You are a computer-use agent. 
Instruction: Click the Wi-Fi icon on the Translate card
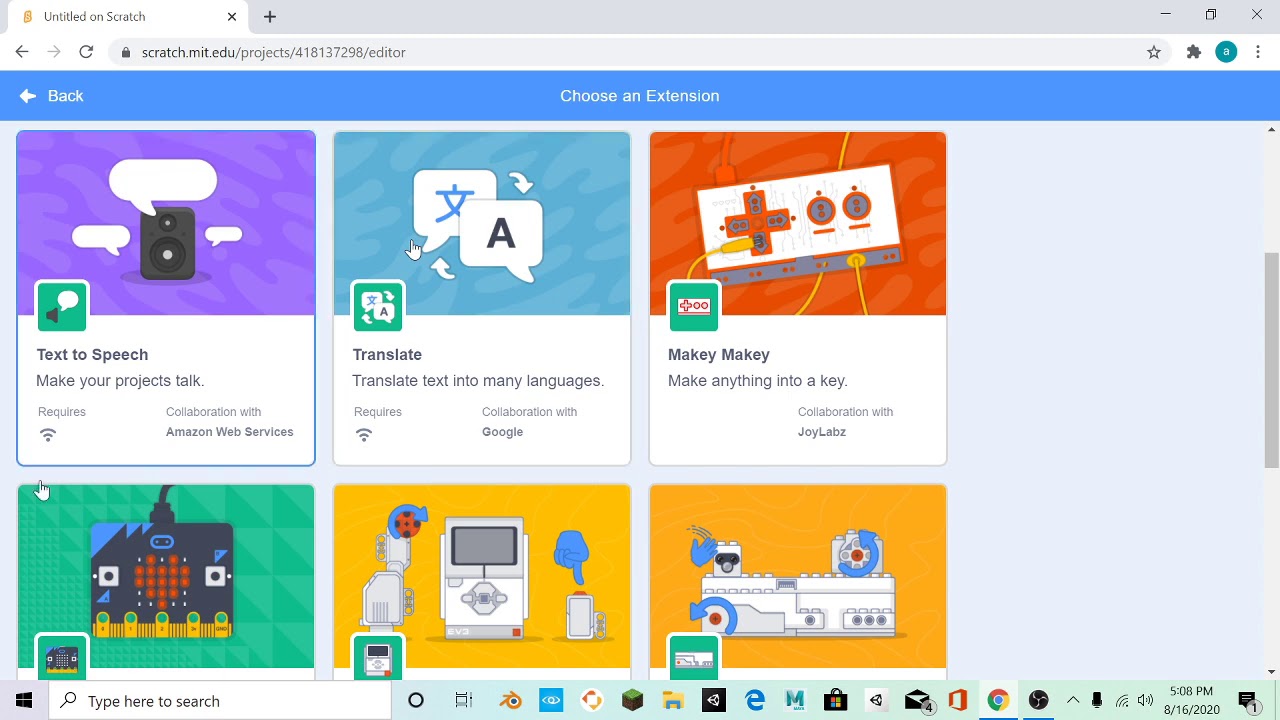tap(364, 434)
